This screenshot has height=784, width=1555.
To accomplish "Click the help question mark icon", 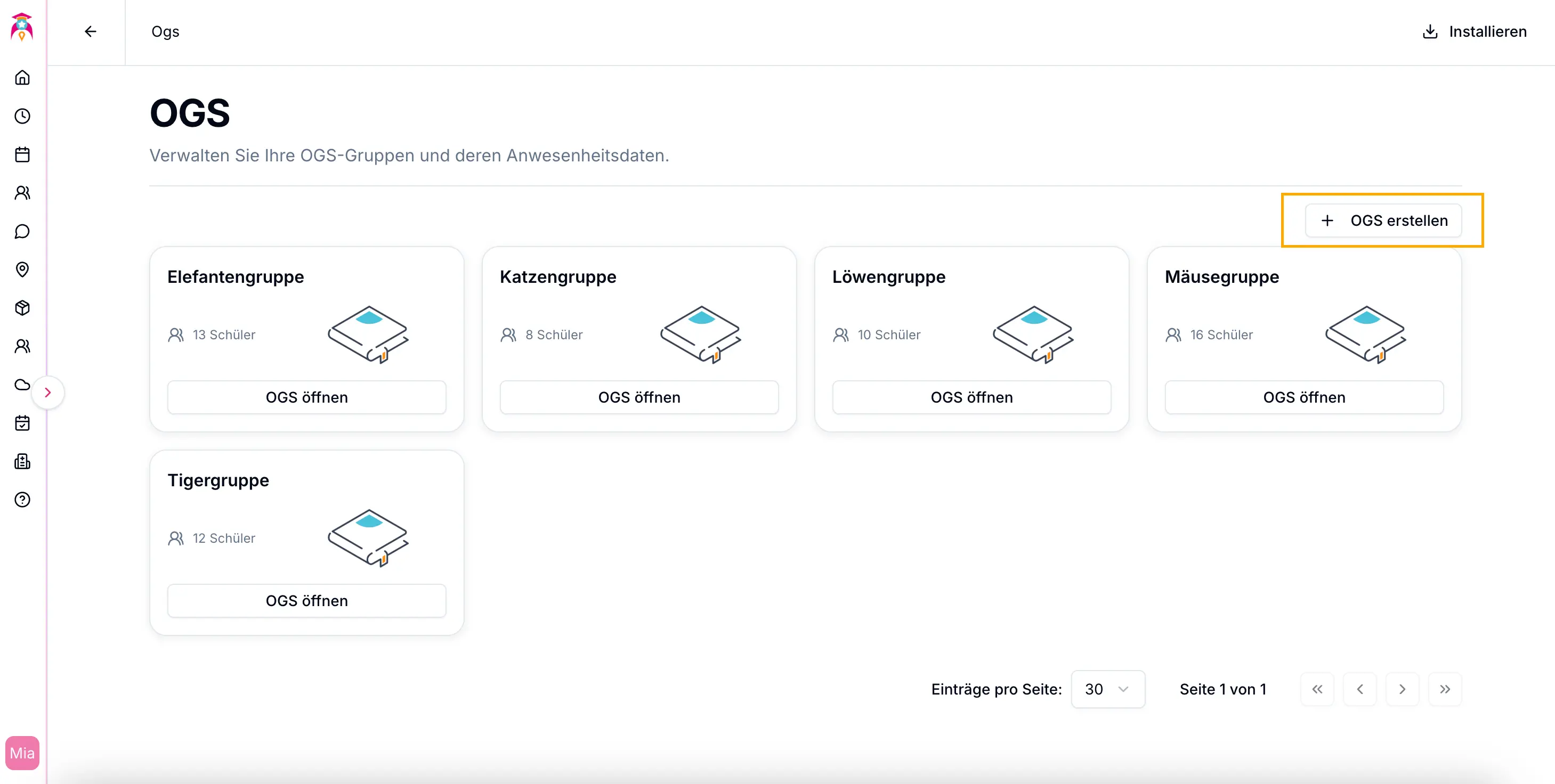I will point(22,500).
